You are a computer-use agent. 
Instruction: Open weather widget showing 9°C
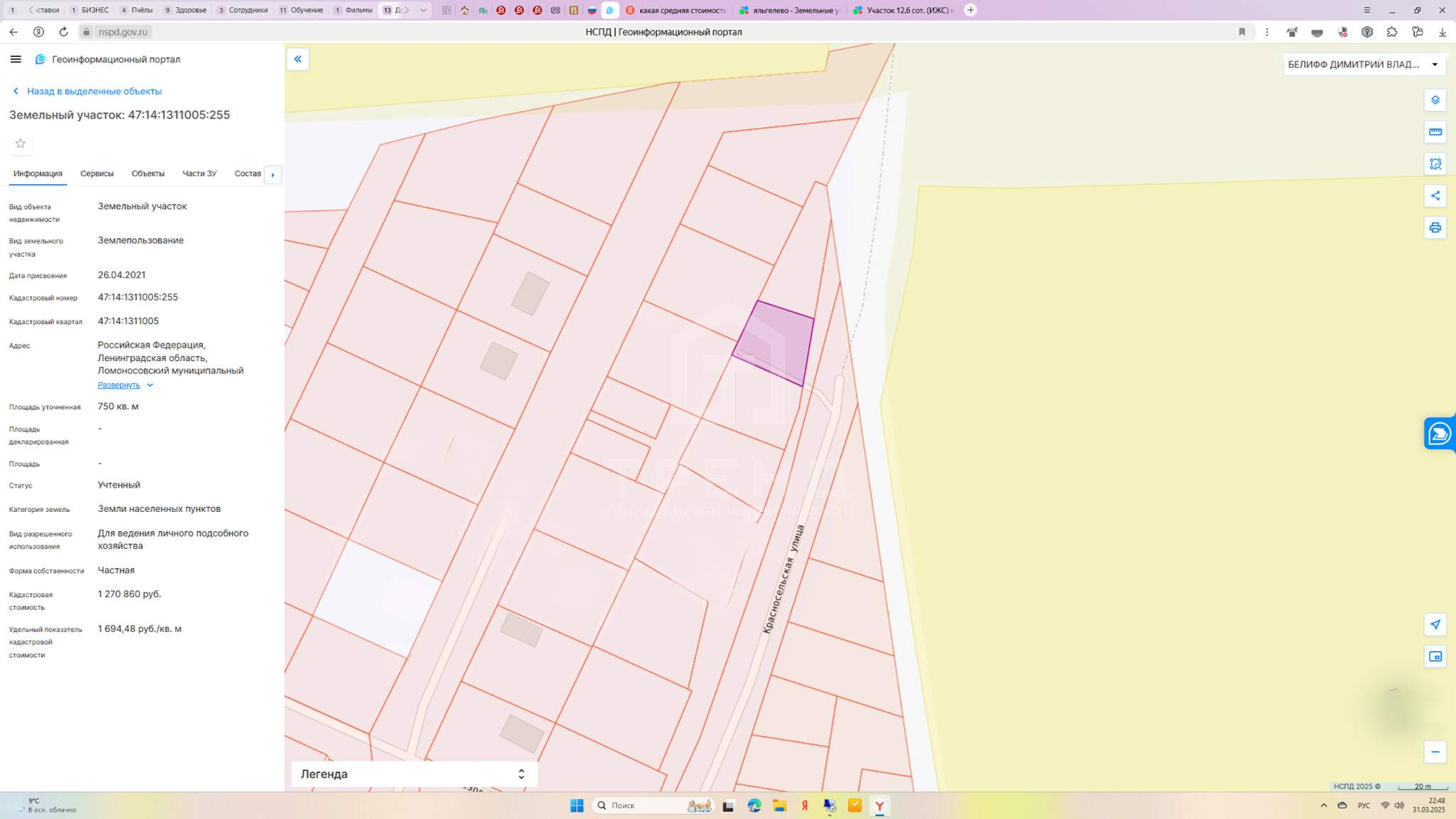[x=47, y=805]
